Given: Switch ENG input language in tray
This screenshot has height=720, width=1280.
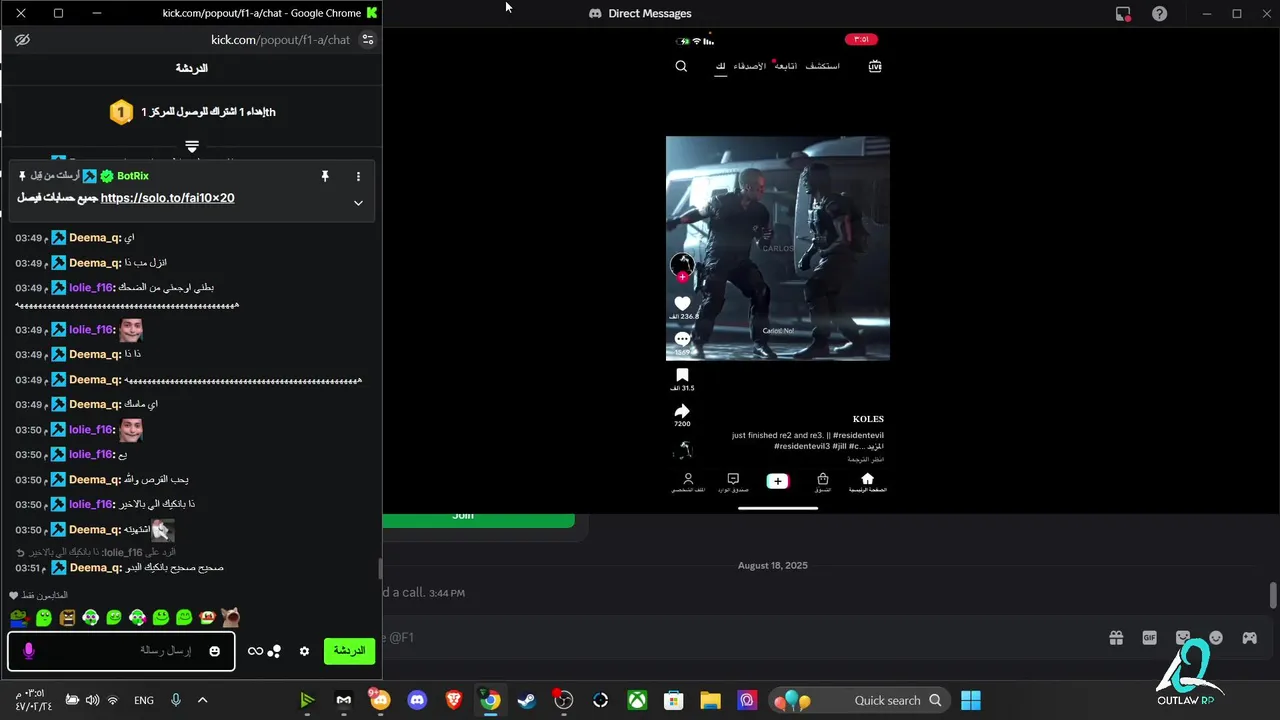Looking at the screenshot, I should point(144,700).
